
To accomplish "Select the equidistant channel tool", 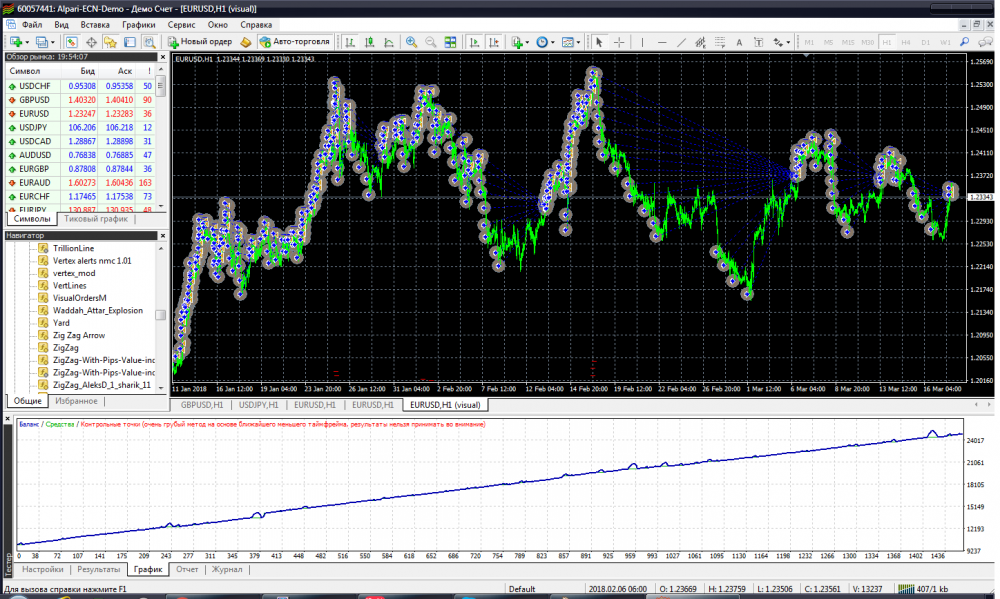I will click(x=700, y=42).
